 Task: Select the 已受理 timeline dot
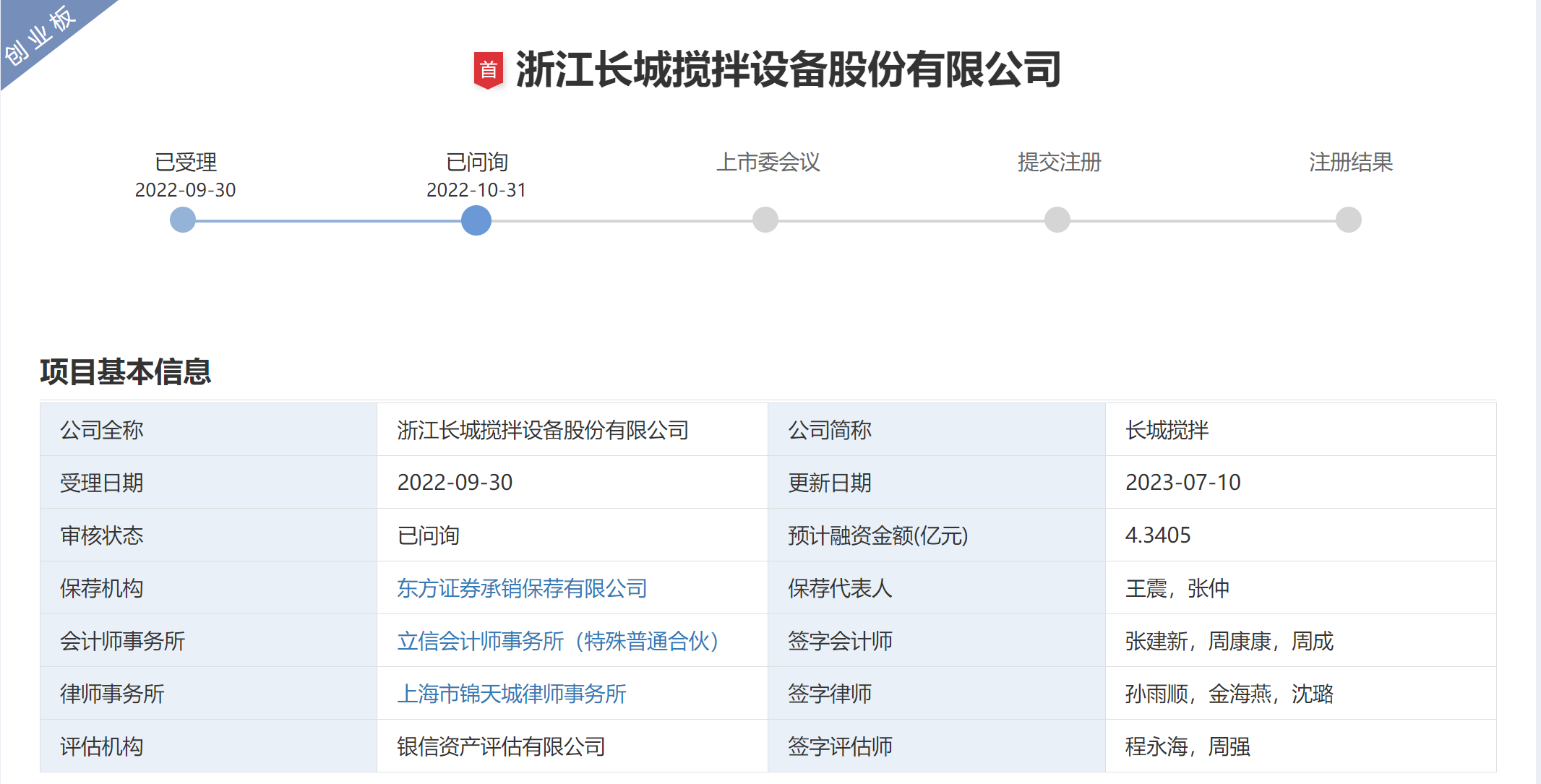click(x=181, y=219)
